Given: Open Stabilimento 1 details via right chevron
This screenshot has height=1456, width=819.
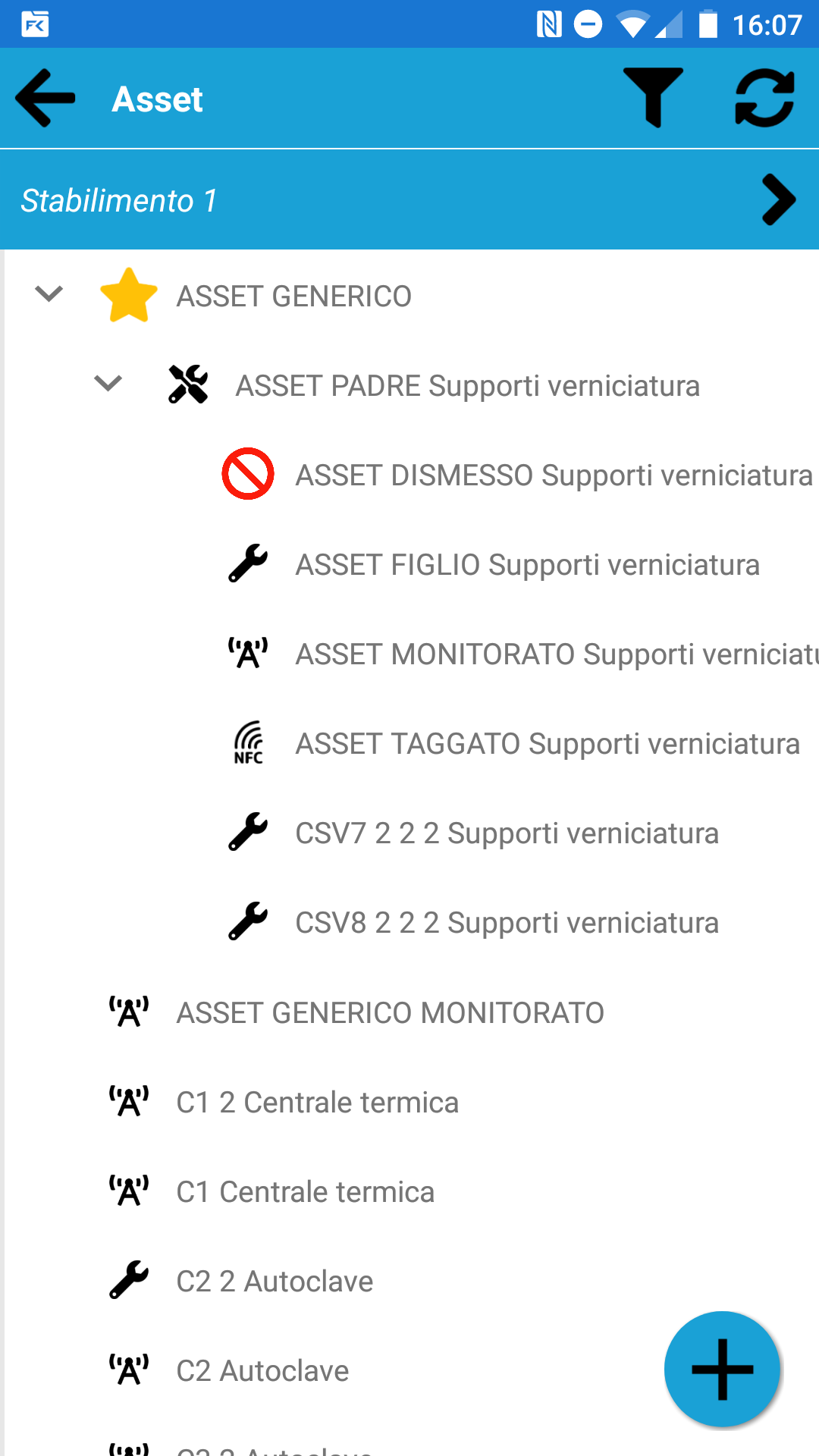Looking at the screenshot, I should pyautogui.click(x=777, y=200).
